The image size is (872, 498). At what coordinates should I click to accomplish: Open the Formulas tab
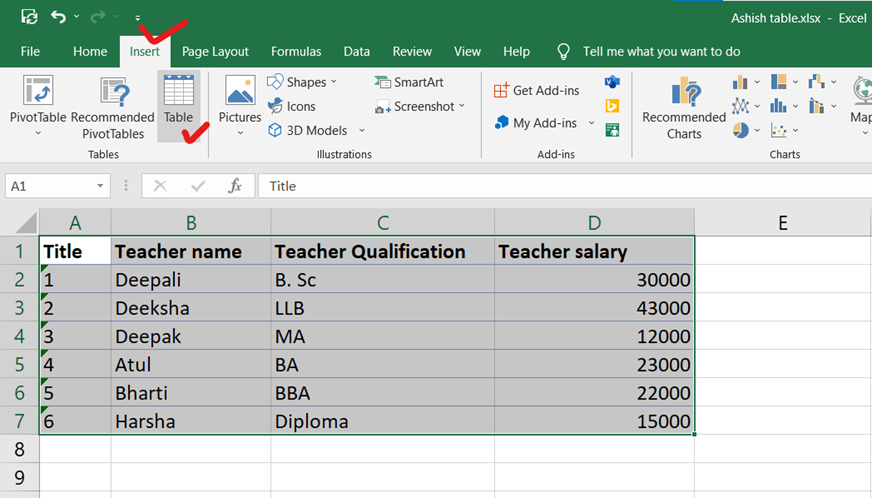coord(296,51)
